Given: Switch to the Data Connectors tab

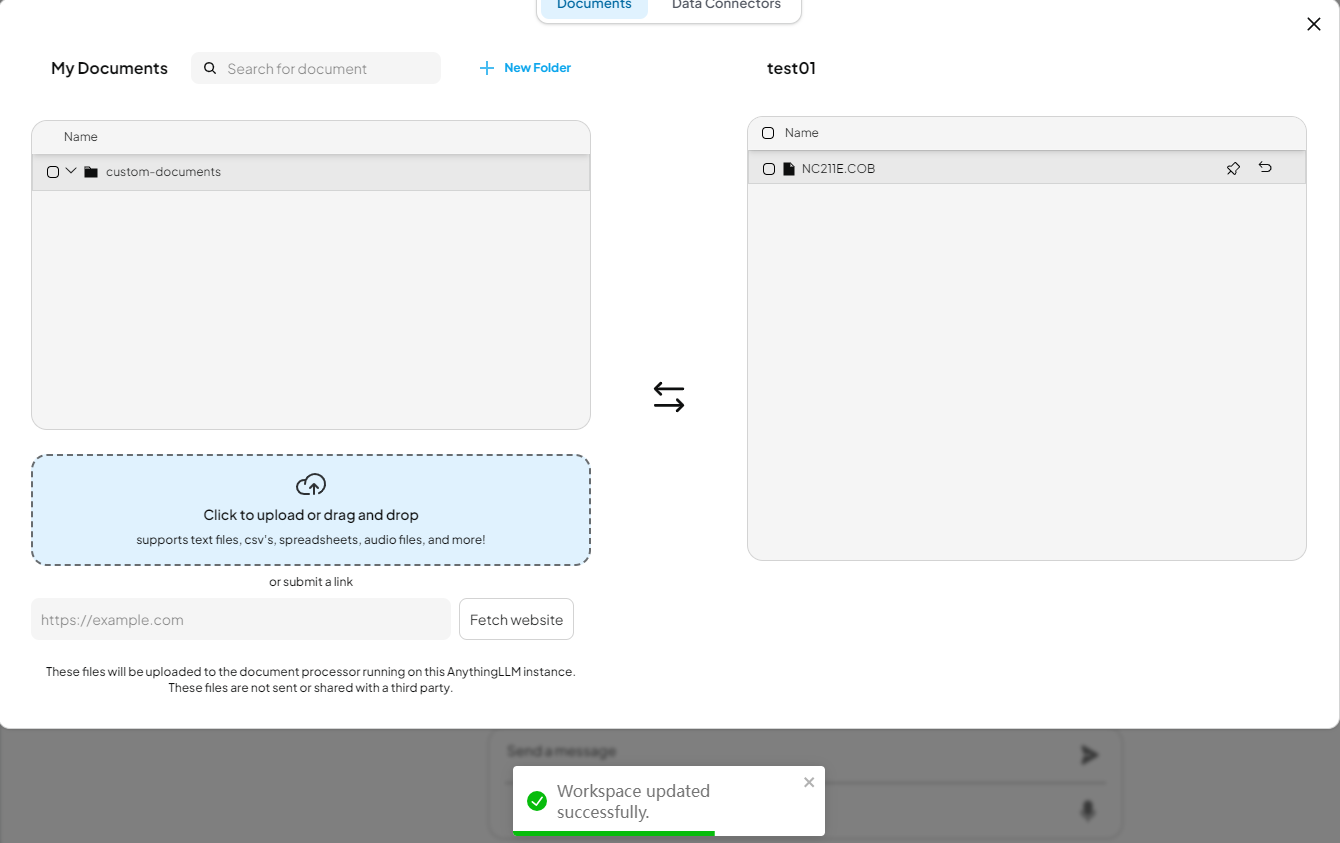Looking at the screenshot, I should (726, 5).
